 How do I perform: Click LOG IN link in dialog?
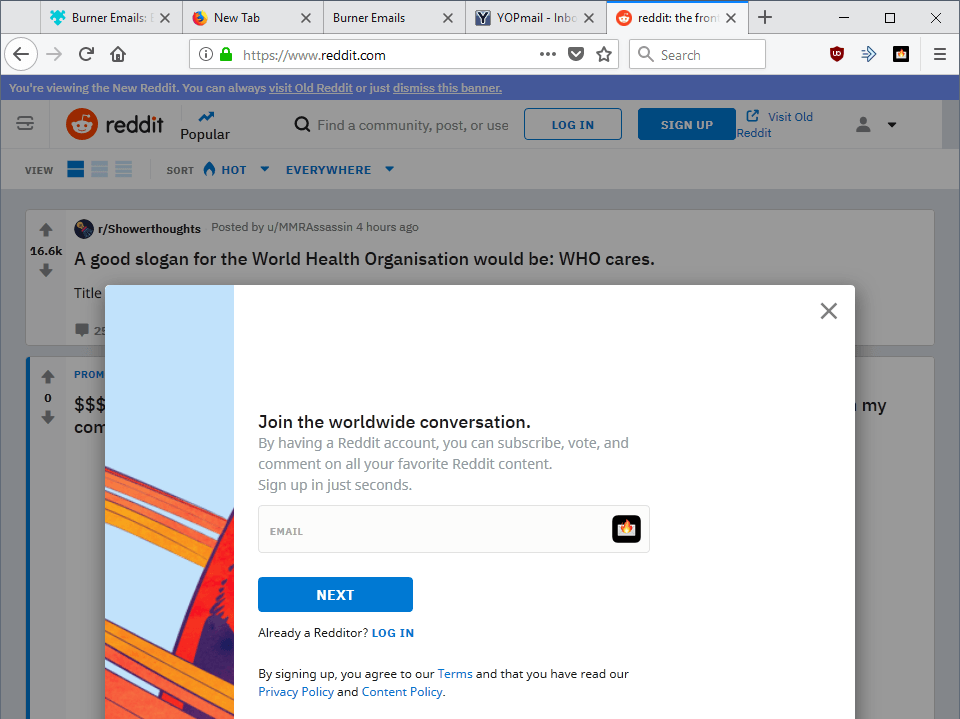point(392,633)
